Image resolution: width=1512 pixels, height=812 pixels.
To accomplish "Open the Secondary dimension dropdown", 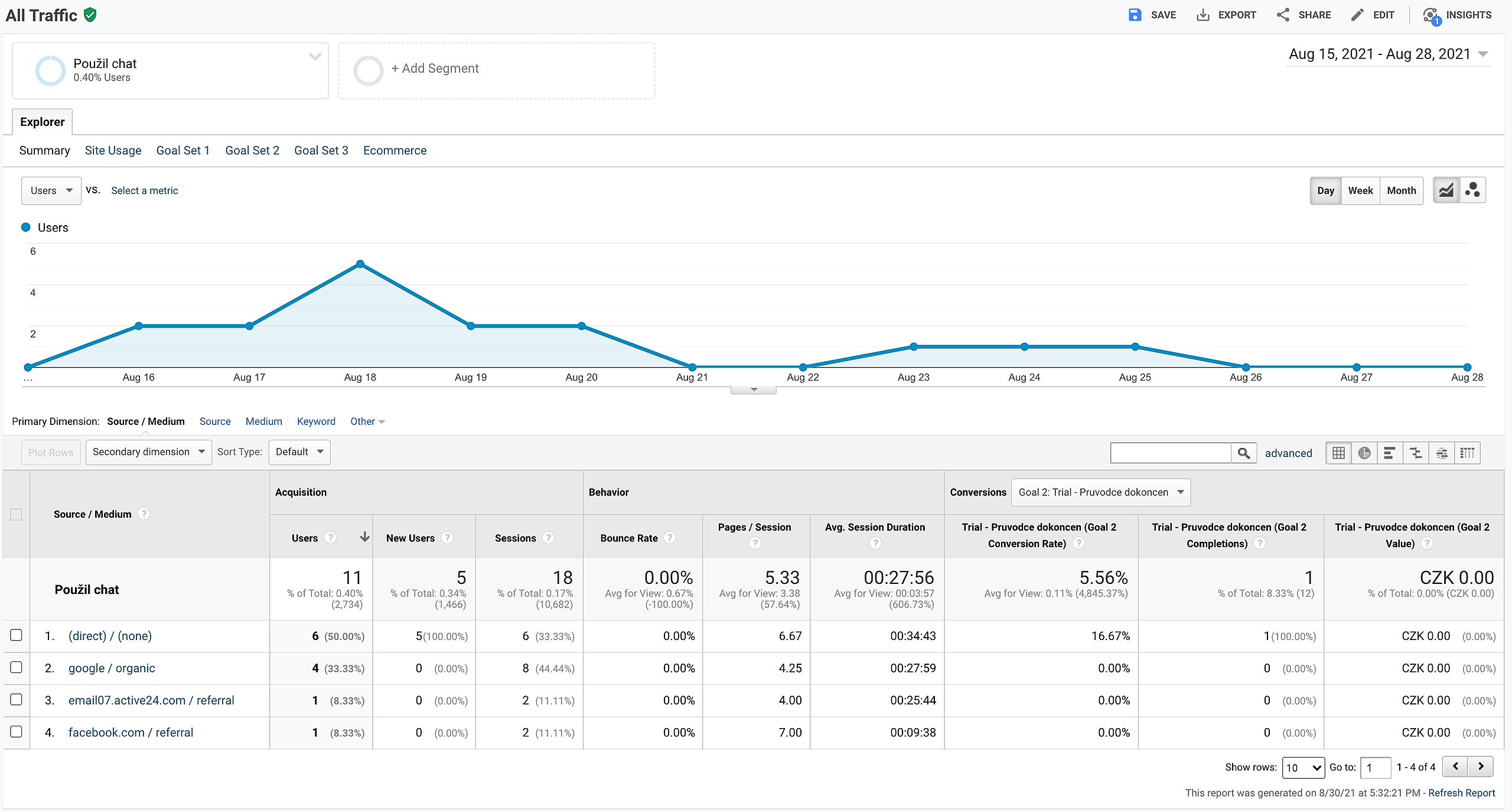I will (148, 452).
